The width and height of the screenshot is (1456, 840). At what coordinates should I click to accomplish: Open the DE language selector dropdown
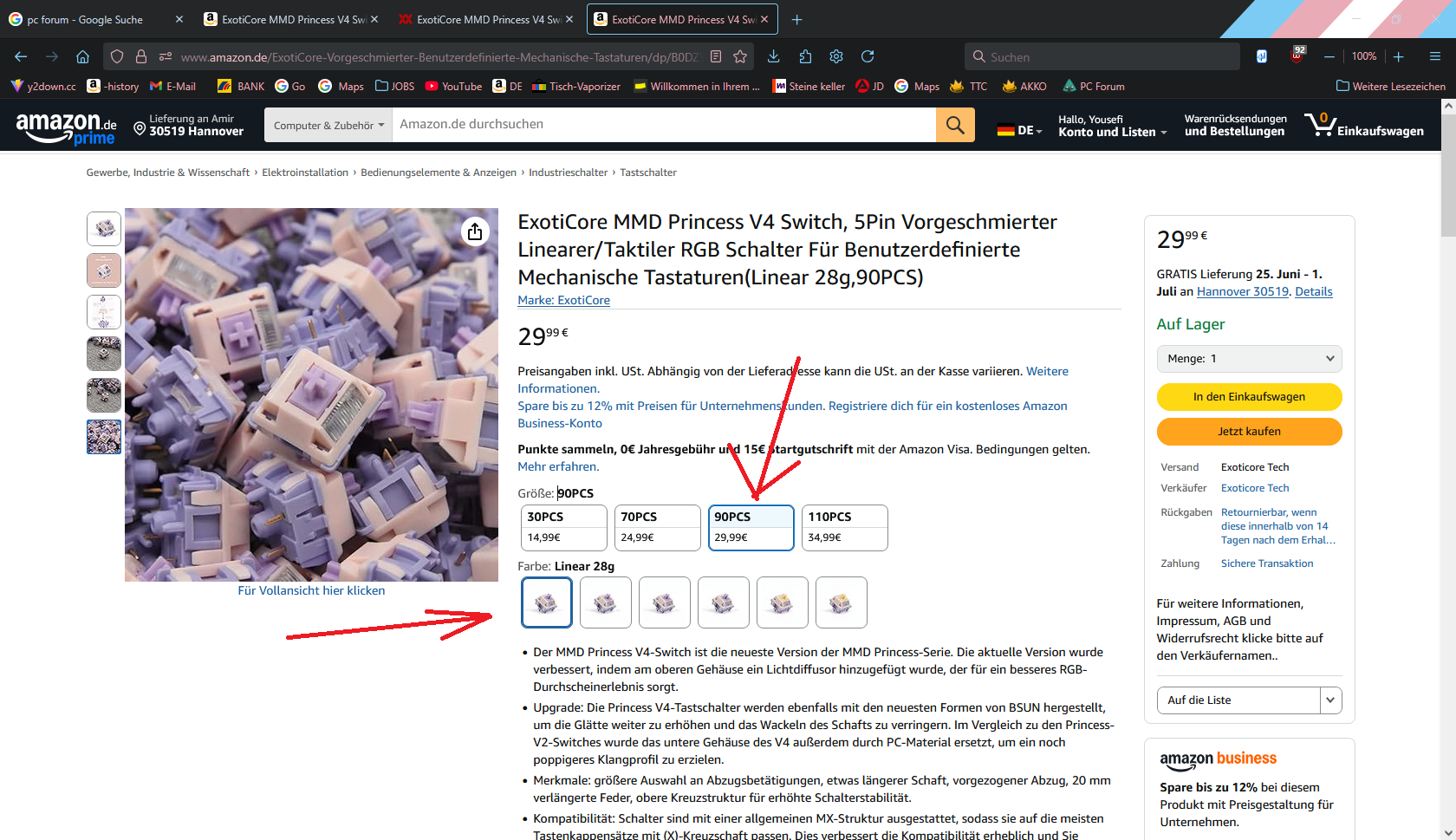click(x=1019, y=130)
